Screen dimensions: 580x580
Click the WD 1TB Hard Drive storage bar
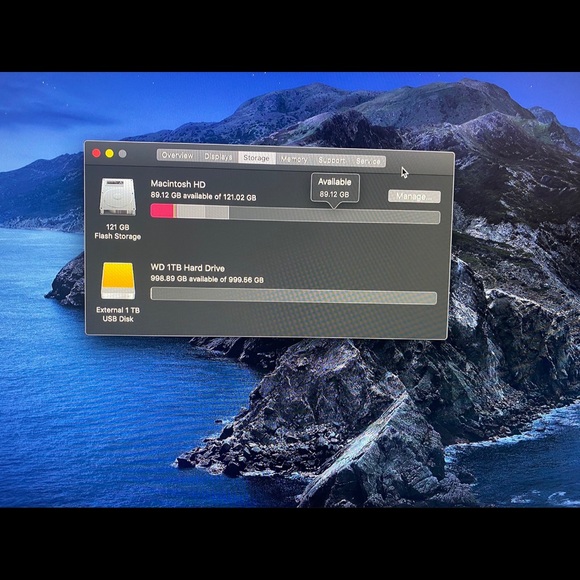[x=294, y=296]
